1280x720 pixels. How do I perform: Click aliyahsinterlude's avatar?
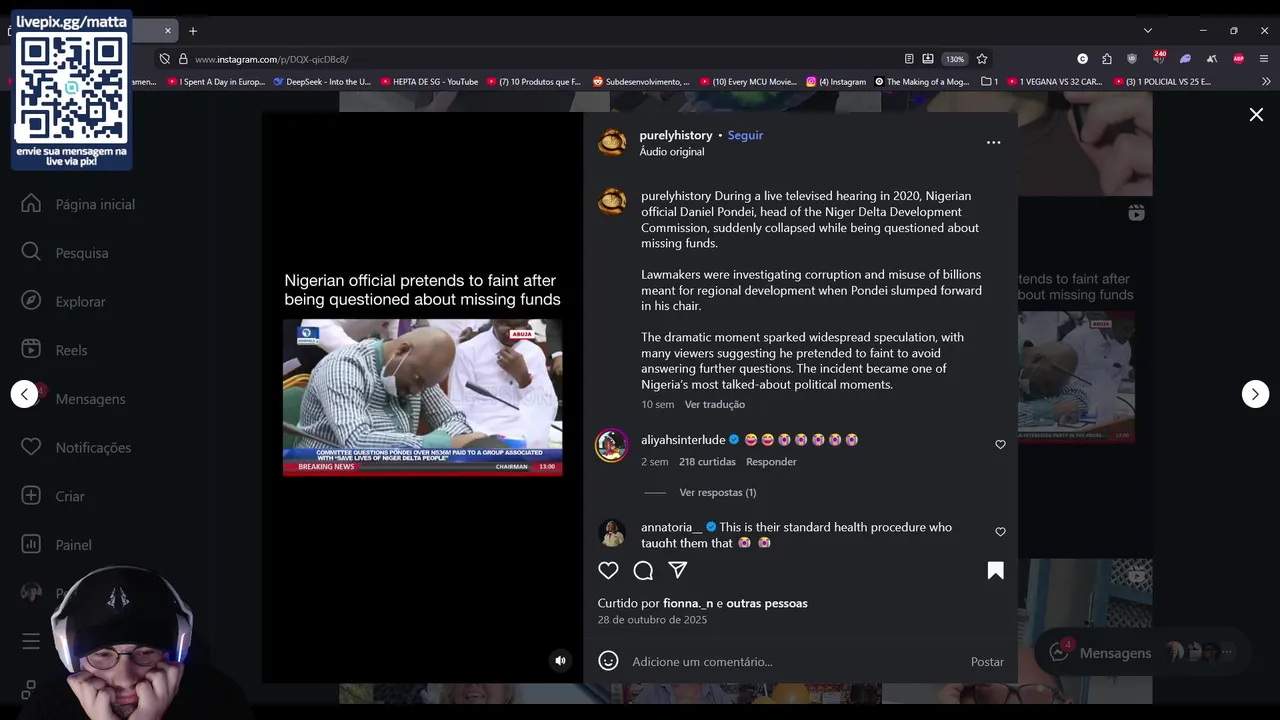point(612,445)
